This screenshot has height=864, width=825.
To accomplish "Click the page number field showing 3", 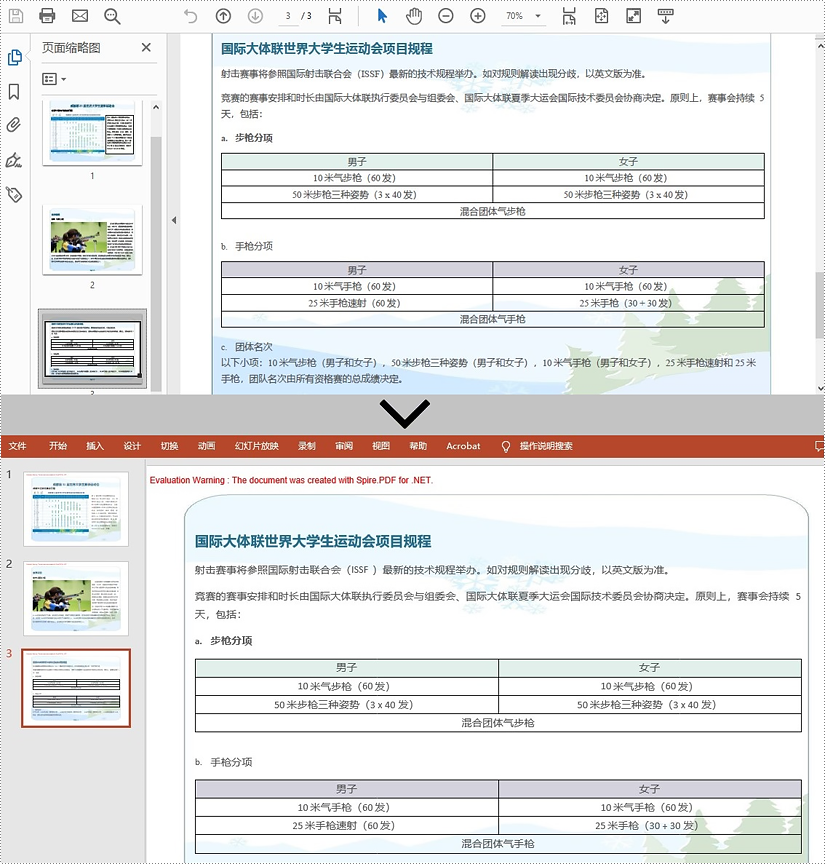I will point(288,16).
